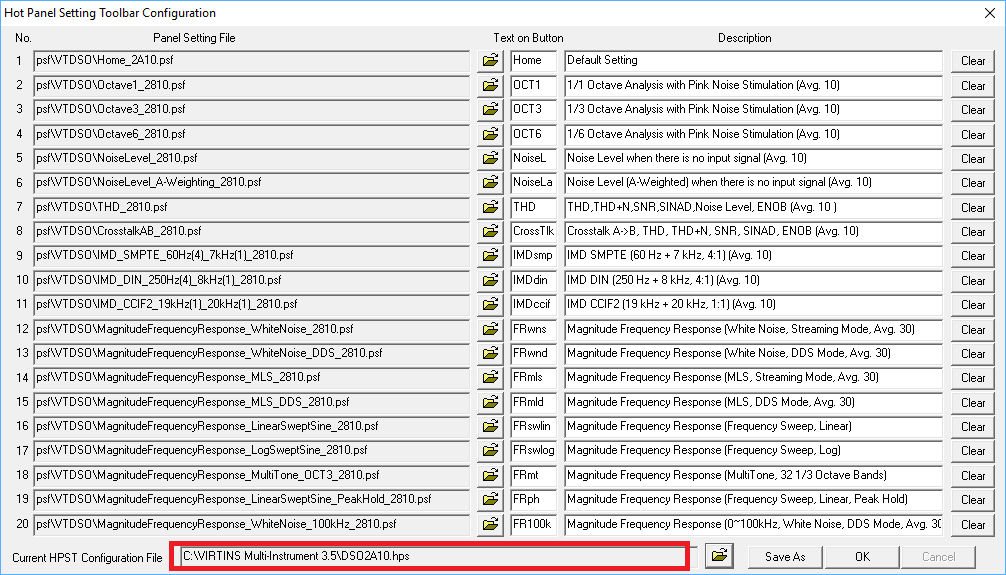Confirm the configuration with OK
This screenshot has height=575, width=1006.
[861, 556]
